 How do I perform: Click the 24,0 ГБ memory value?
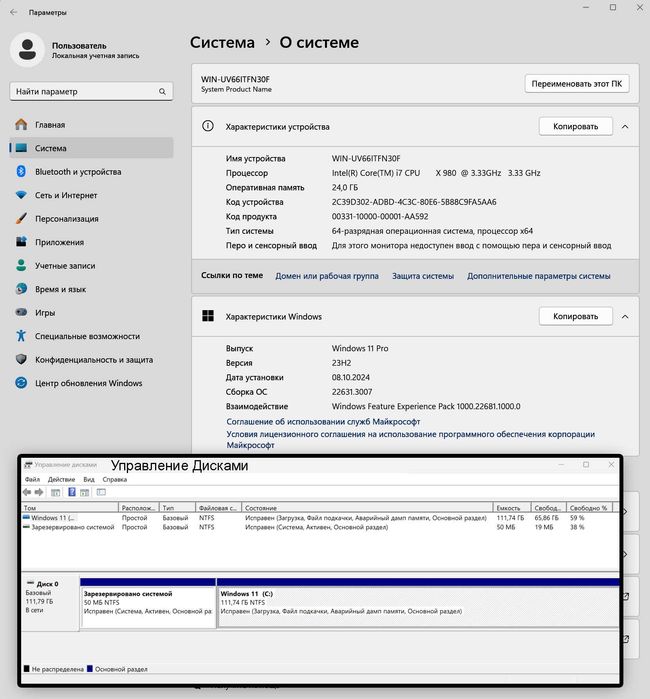coord(345,188)
